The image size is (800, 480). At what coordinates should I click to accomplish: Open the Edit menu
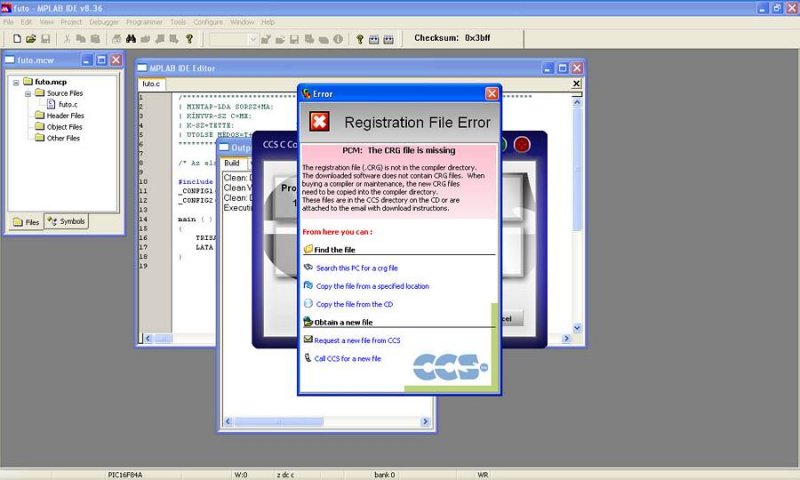[26, 22]
